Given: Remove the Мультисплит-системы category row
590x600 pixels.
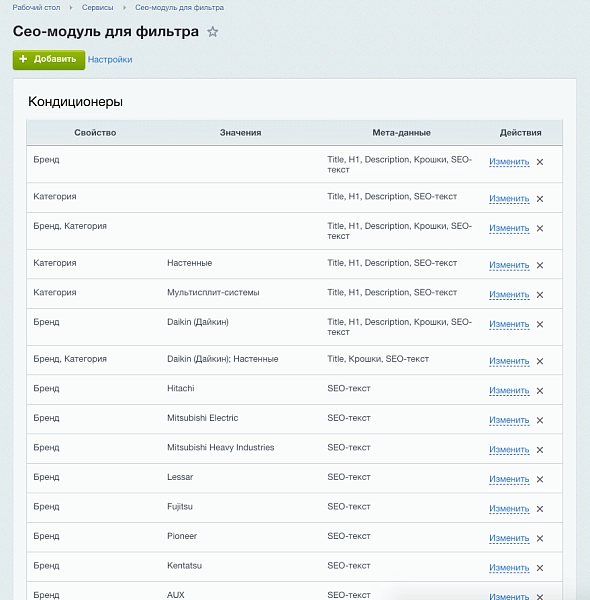Looking at the screenshot, I should pos(539,295).
